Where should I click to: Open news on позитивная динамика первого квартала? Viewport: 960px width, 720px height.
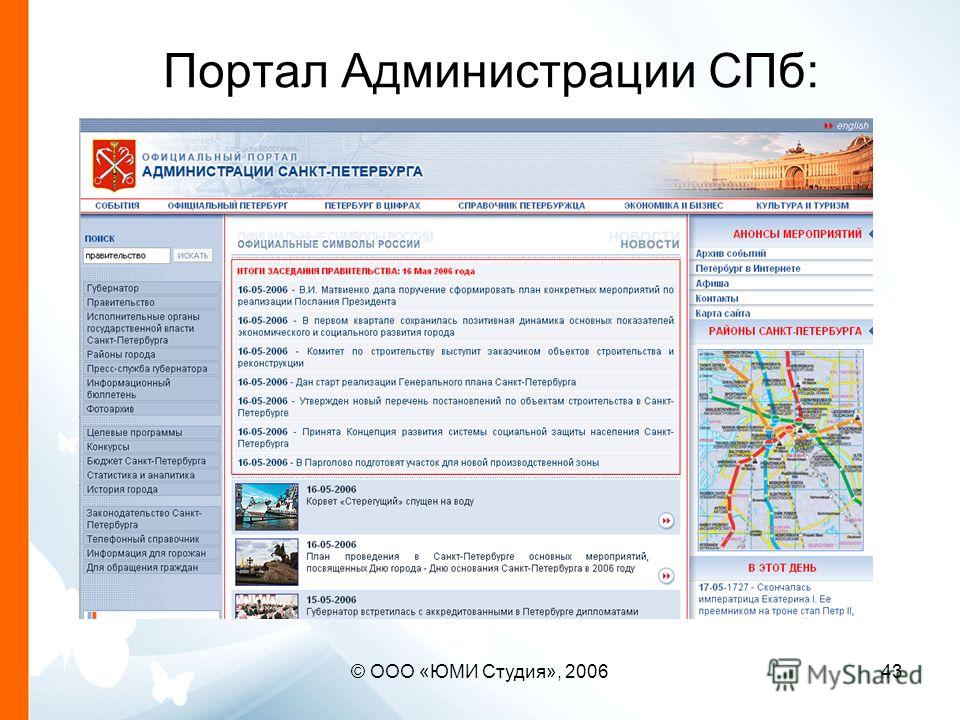click(456, 326)
